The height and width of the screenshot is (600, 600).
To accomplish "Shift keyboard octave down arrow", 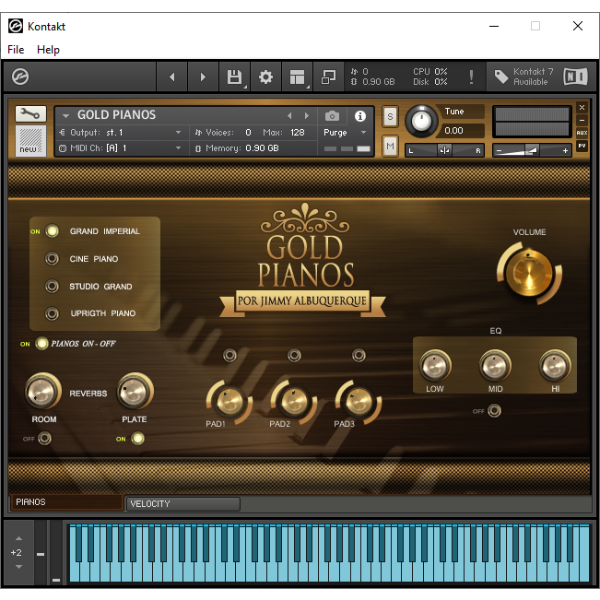I will pyautogui.click(x=19, y=567).
